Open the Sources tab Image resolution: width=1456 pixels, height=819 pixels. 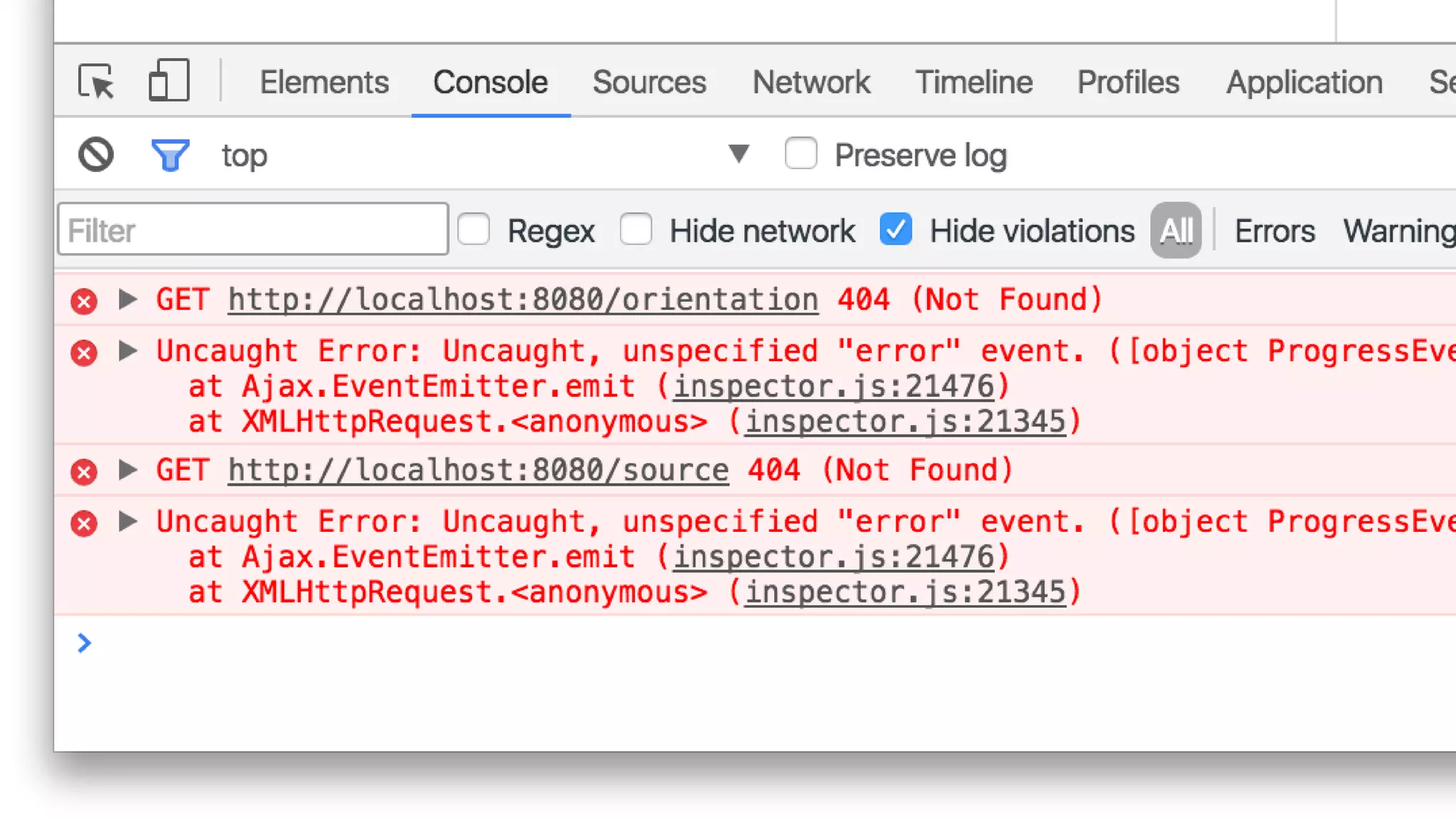coord(649,82)
